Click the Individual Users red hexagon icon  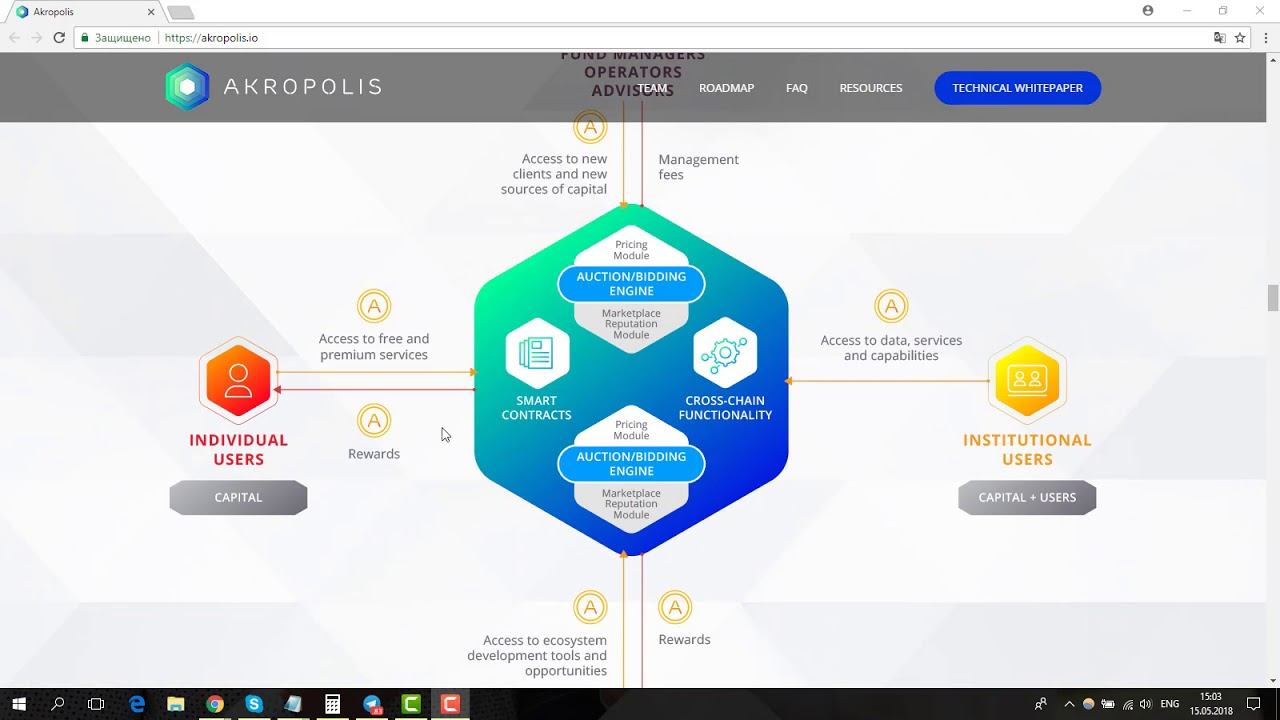238,381
